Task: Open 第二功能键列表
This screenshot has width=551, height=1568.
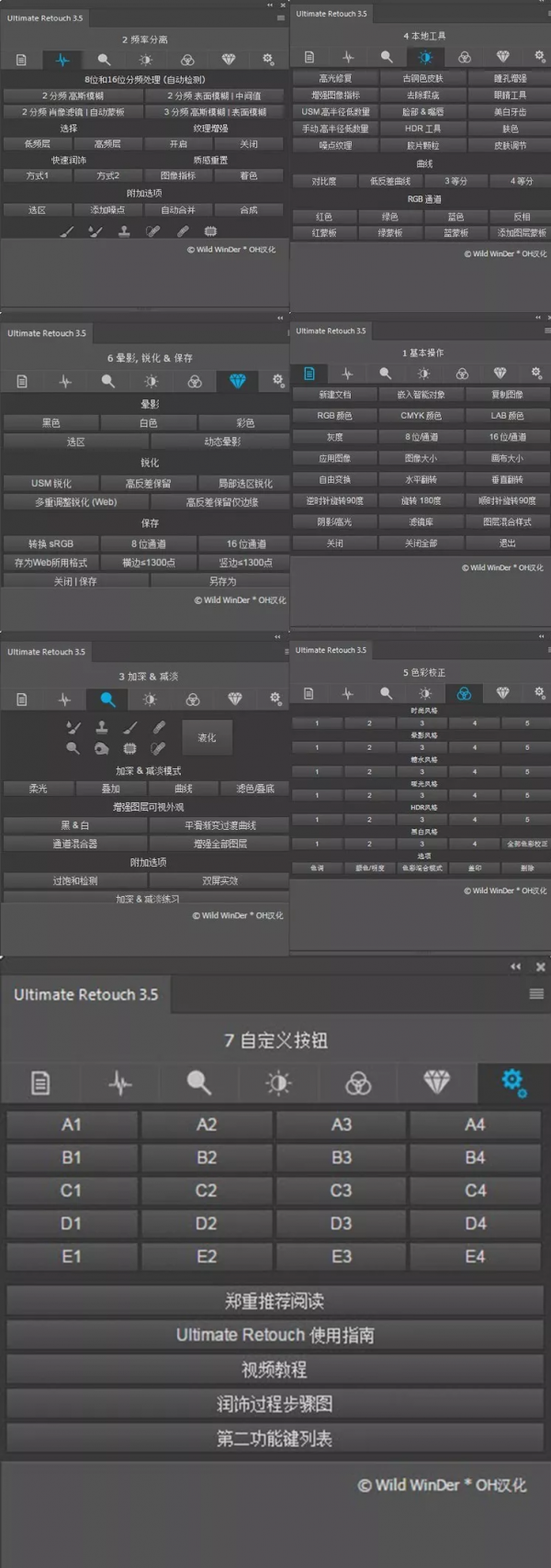Action: click(x=275, y=1439)
